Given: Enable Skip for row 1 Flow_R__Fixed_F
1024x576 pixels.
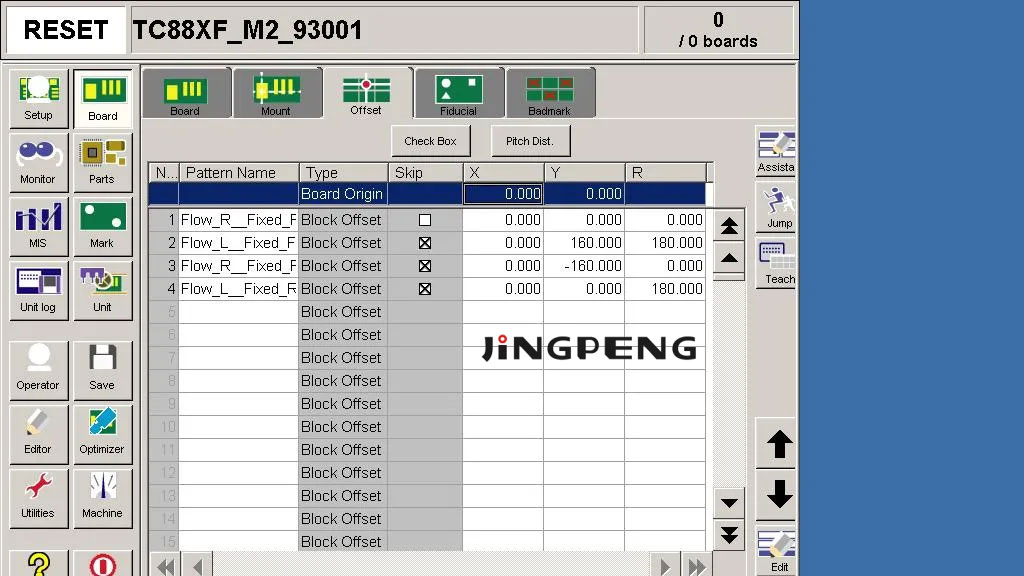Looking at the screenshot, I should (x=425, y=220).
